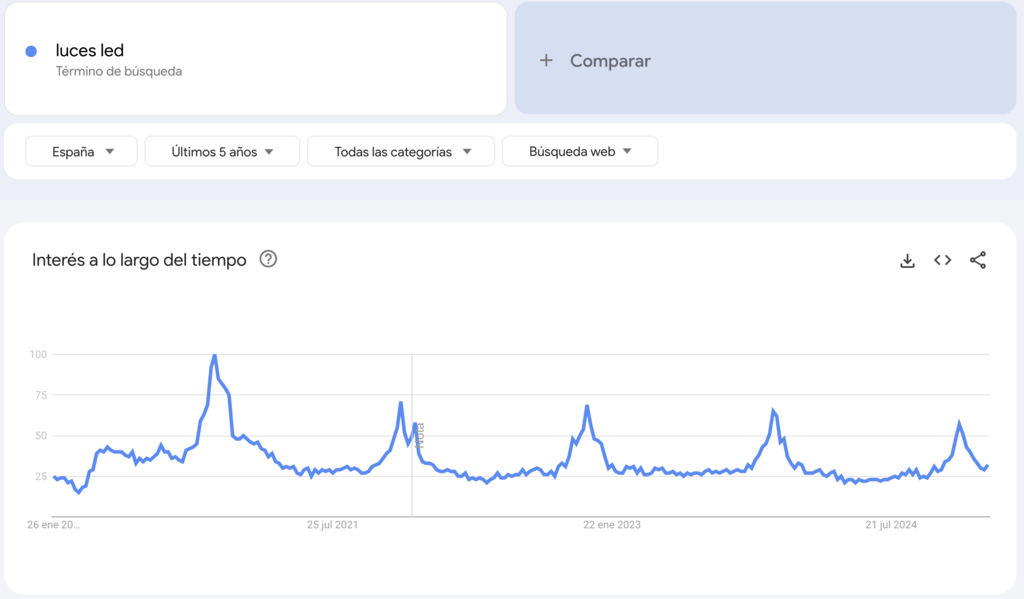The image size is (1024, 599).
Task: Click the "22 ene 2023" axis label
Action: tap(610, 524)
